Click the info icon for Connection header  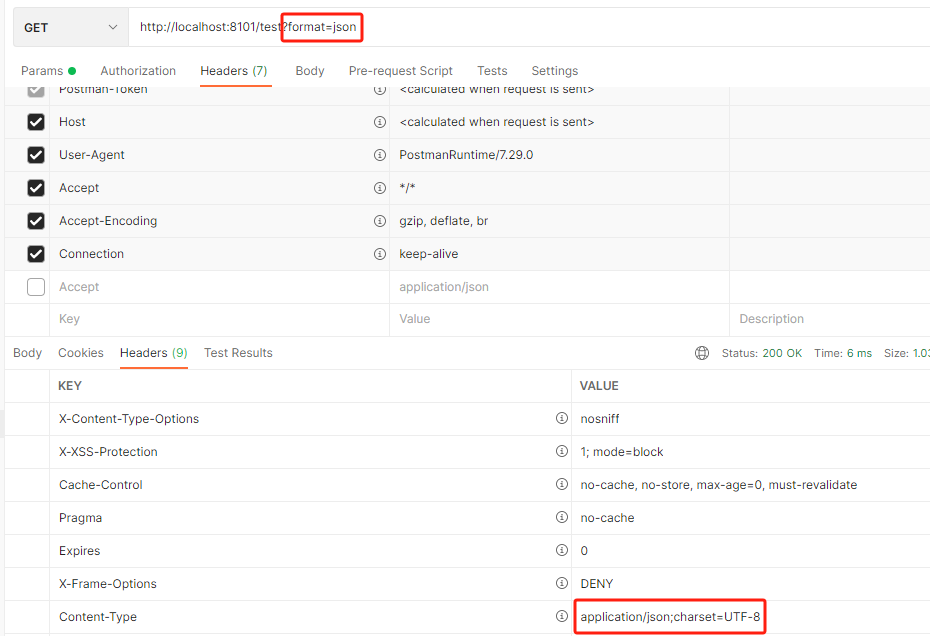(x=380, y=254)
